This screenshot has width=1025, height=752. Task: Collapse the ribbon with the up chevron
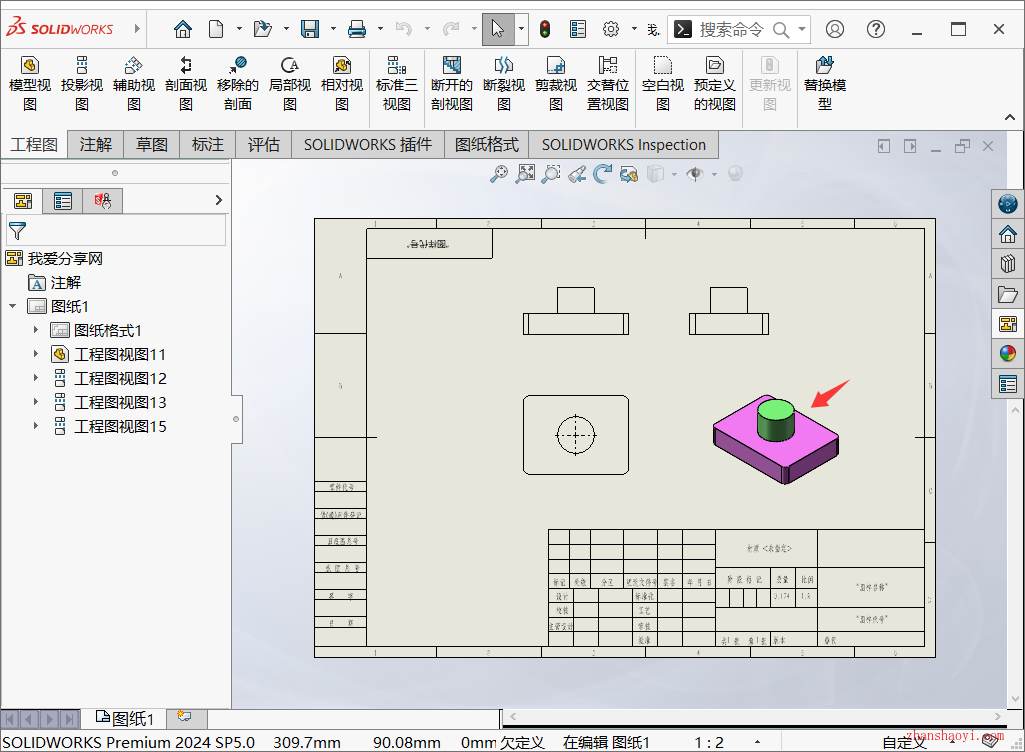tap(1010, 118)
